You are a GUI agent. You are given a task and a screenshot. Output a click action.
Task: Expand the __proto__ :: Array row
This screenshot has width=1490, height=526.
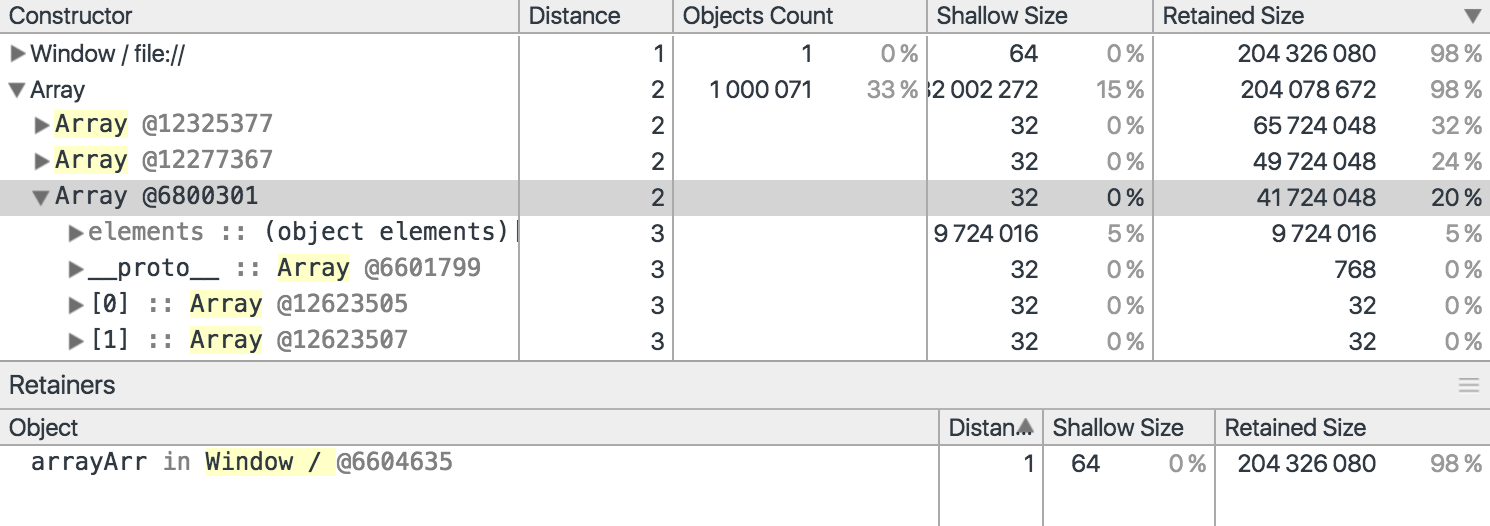76,270
